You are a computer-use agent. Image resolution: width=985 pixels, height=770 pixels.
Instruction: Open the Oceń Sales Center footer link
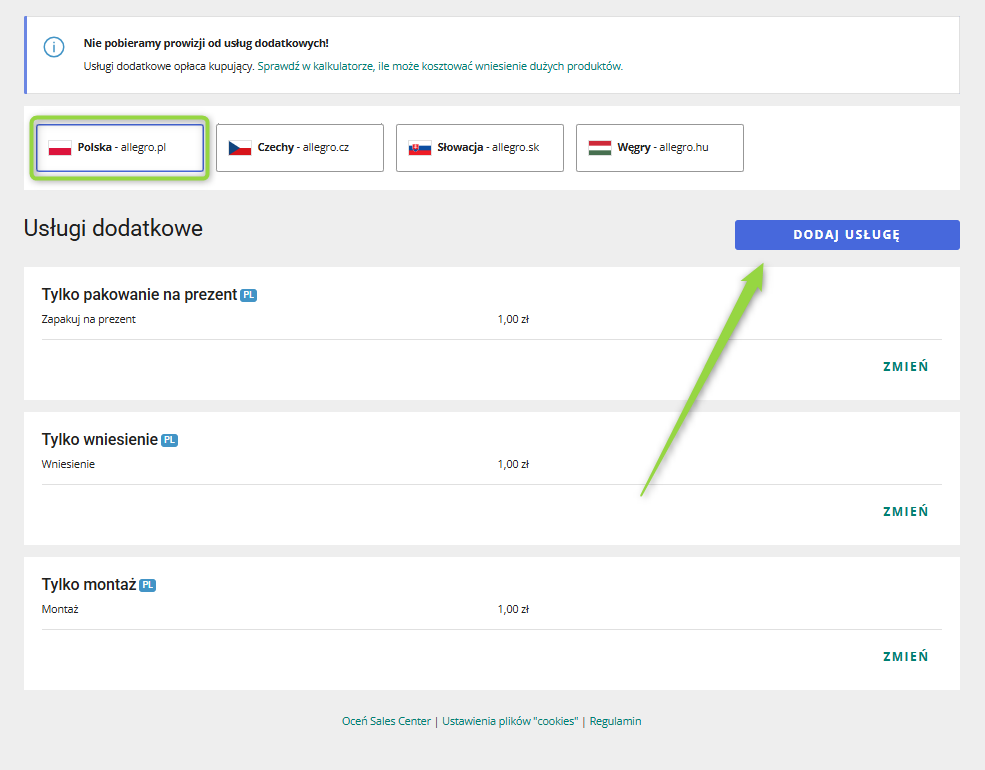tap(387, 721)
